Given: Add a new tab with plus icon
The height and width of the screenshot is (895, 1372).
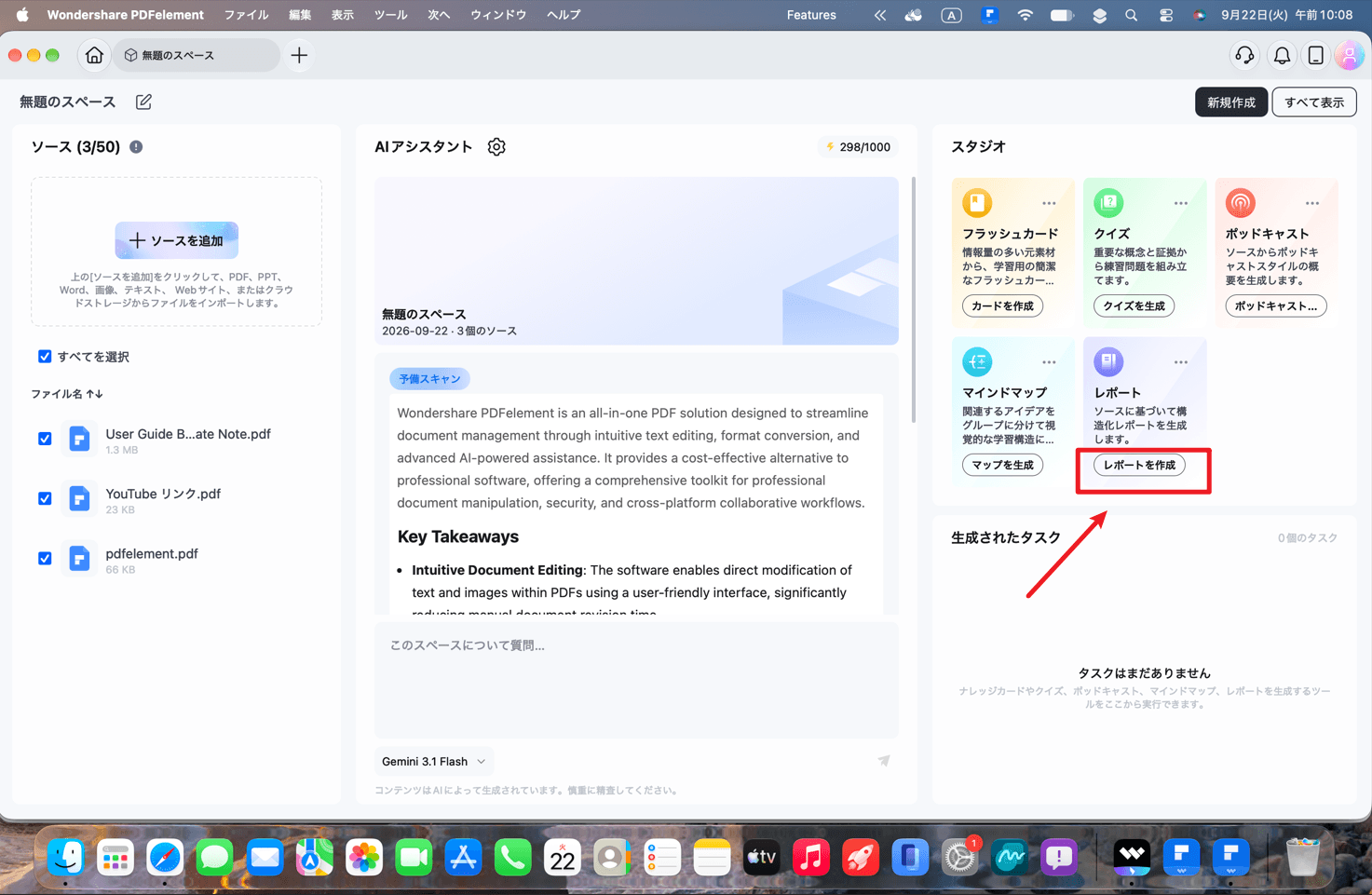Looking at the screenshot, I should [299, 56].
